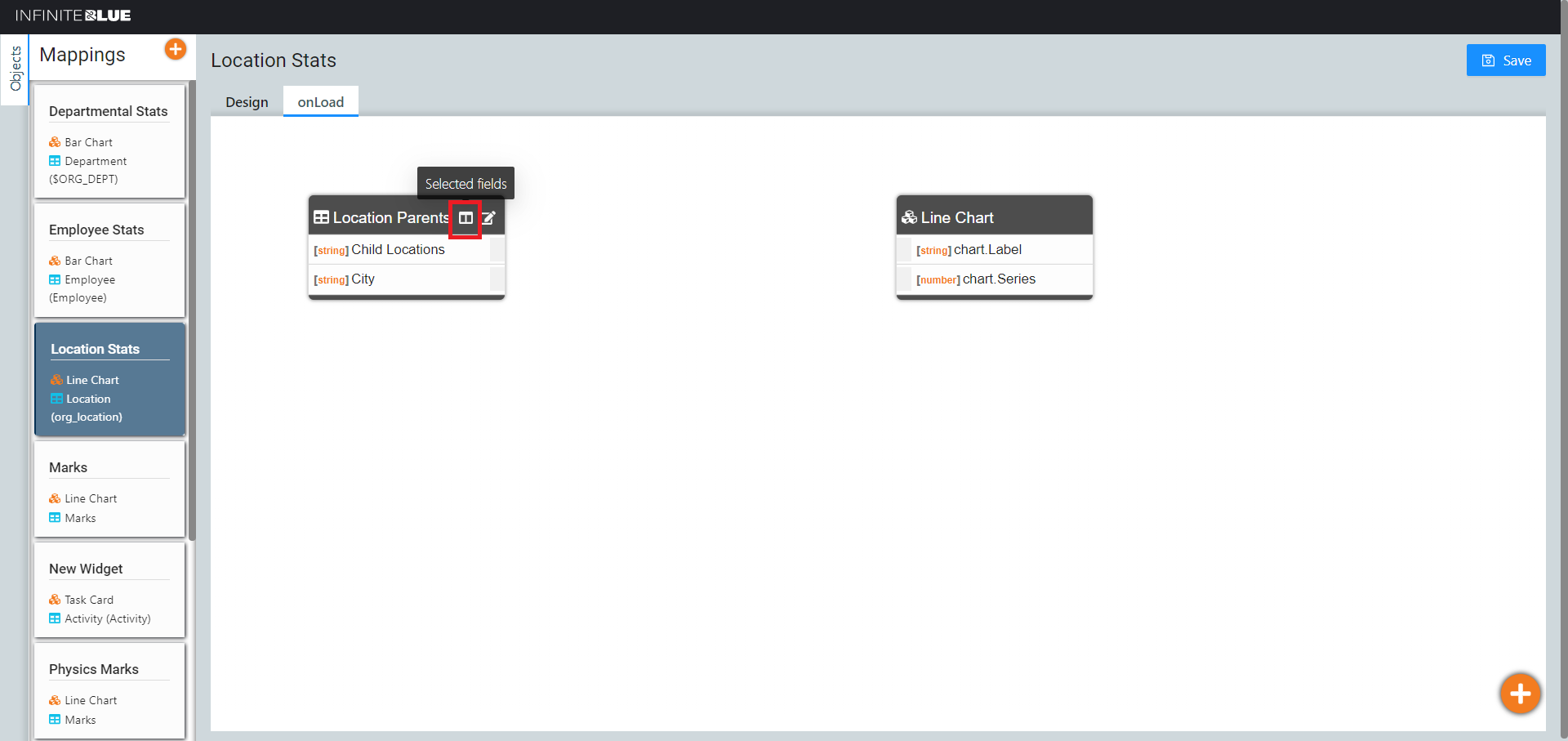Click the 'Task Card' text in New Widget

click(89, 600)
